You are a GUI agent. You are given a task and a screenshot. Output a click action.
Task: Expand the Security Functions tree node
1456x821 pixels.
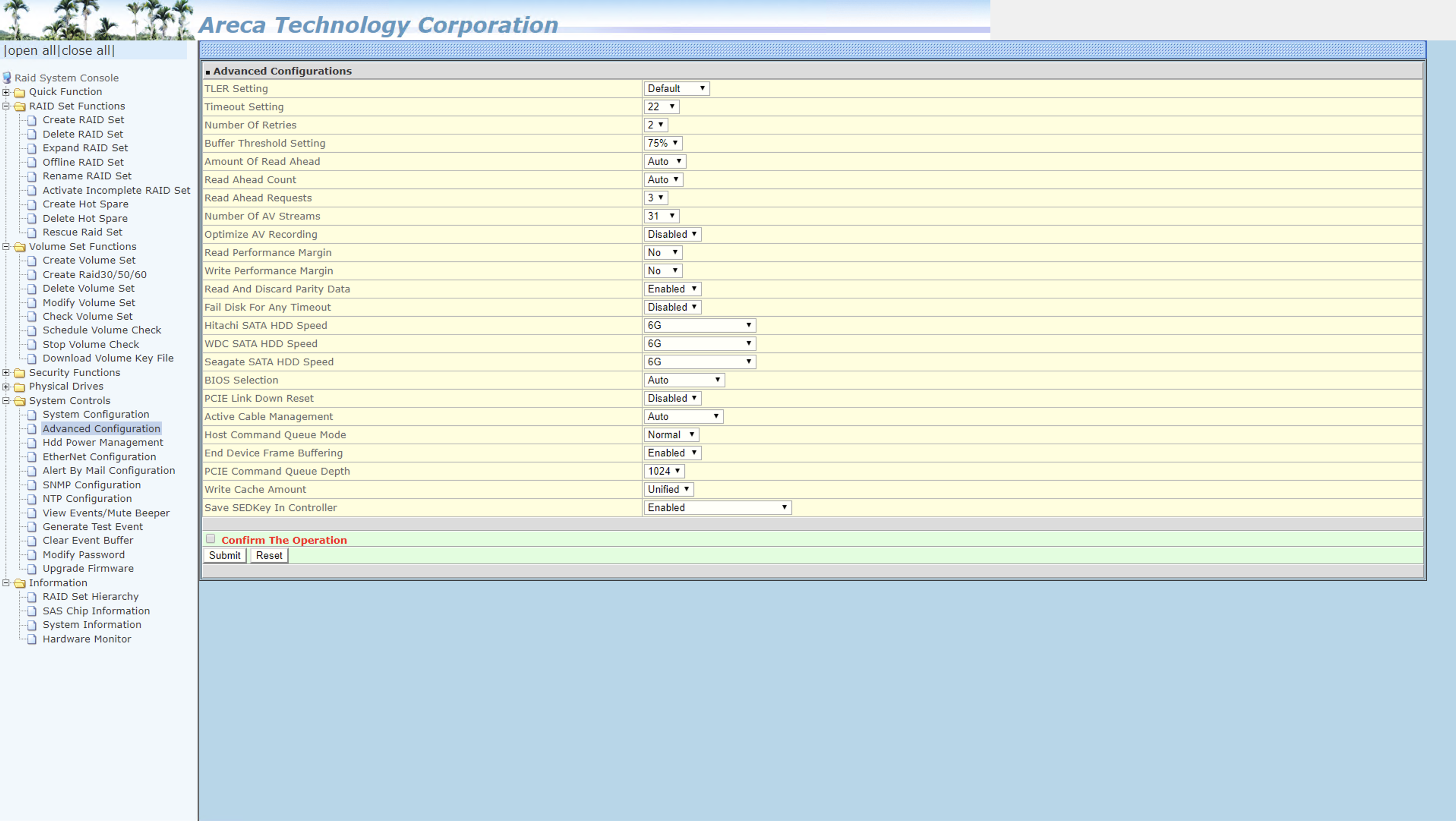[x=6, y=373]
